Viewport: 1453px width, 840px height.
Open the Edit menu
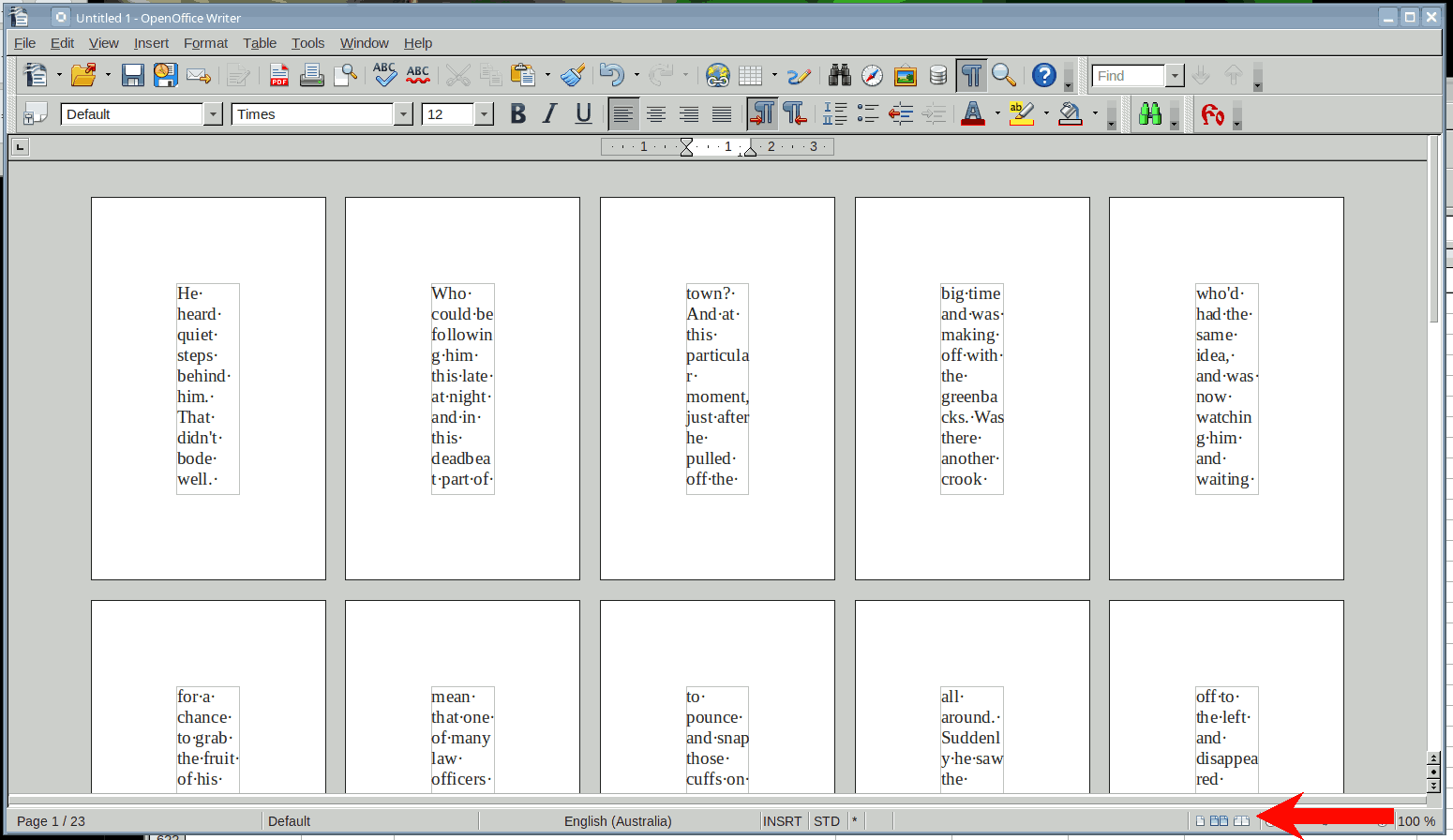pyautogui.click(x=63, y=43)
